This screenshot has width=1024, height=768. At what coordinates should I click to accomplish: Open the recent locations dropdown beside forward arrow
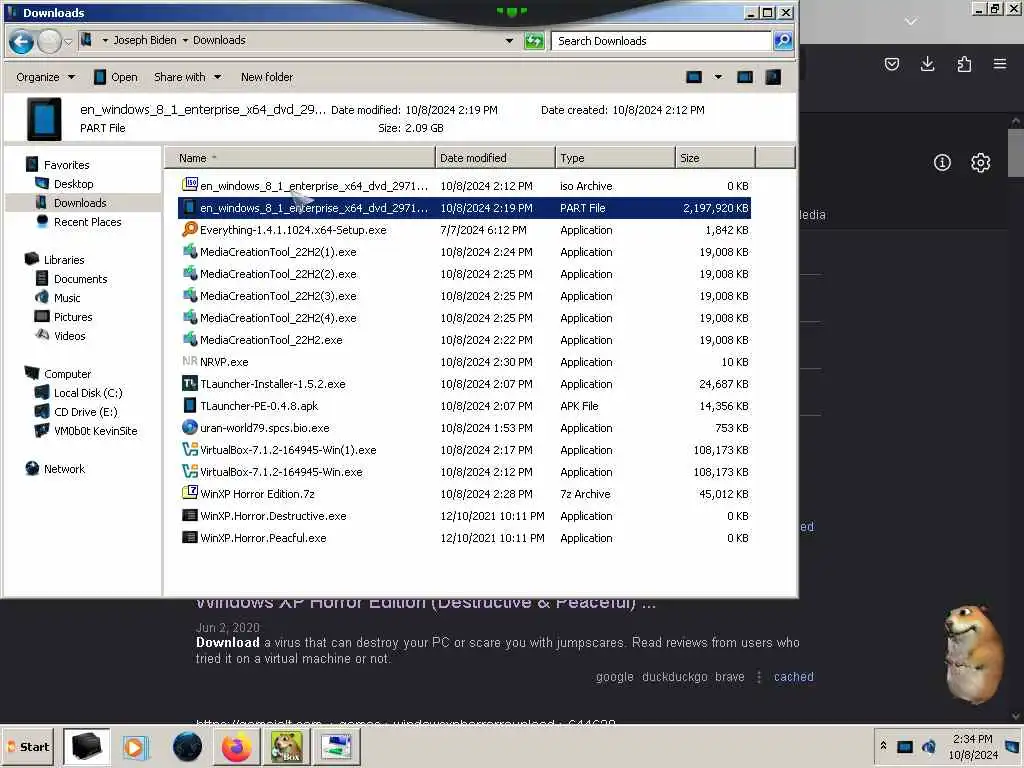click(68, 42)
